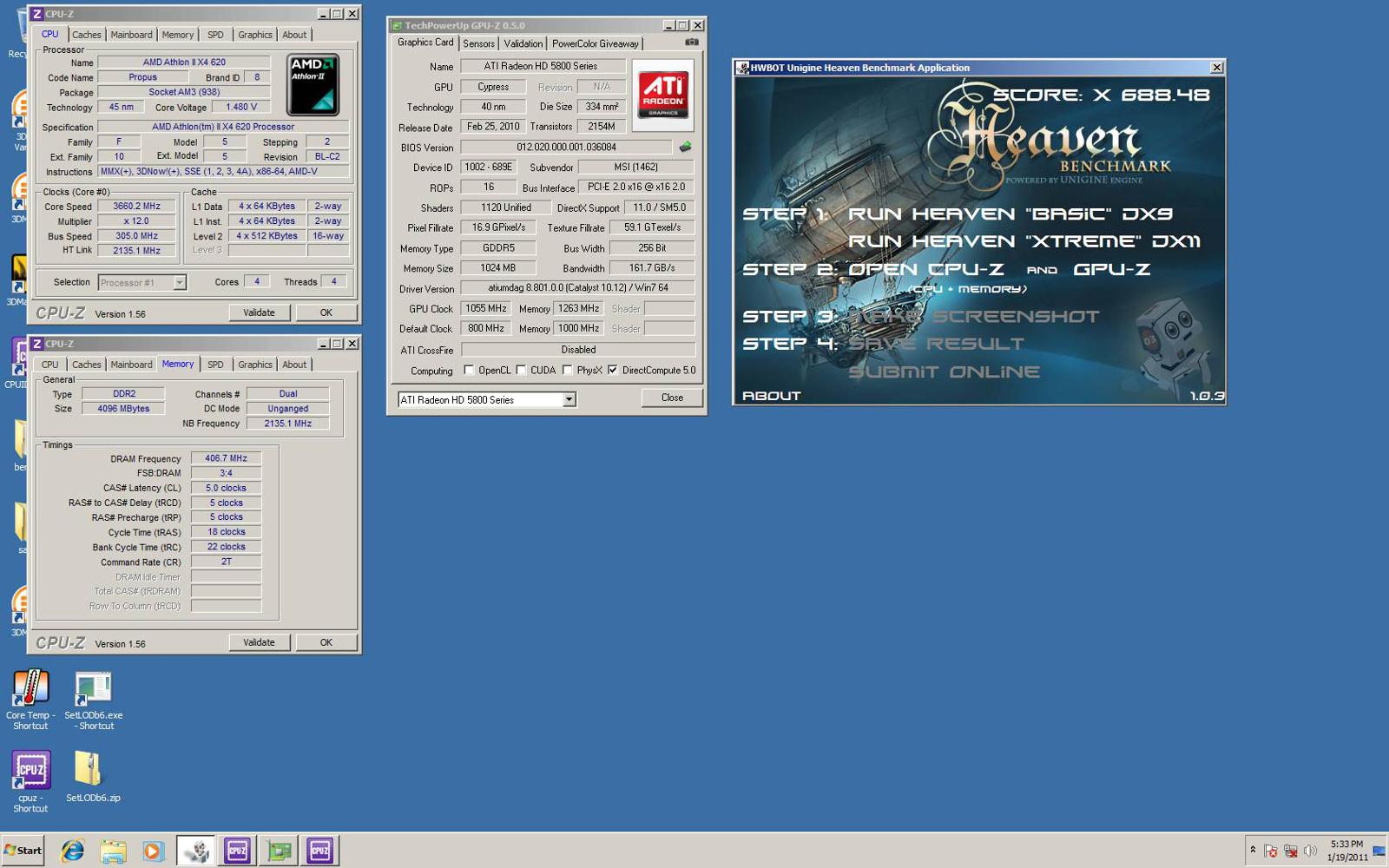Toggle the OpenCL checkbox in GPU-Z
The width and height of the screenshot is (1389, 868).
(469, 371)
